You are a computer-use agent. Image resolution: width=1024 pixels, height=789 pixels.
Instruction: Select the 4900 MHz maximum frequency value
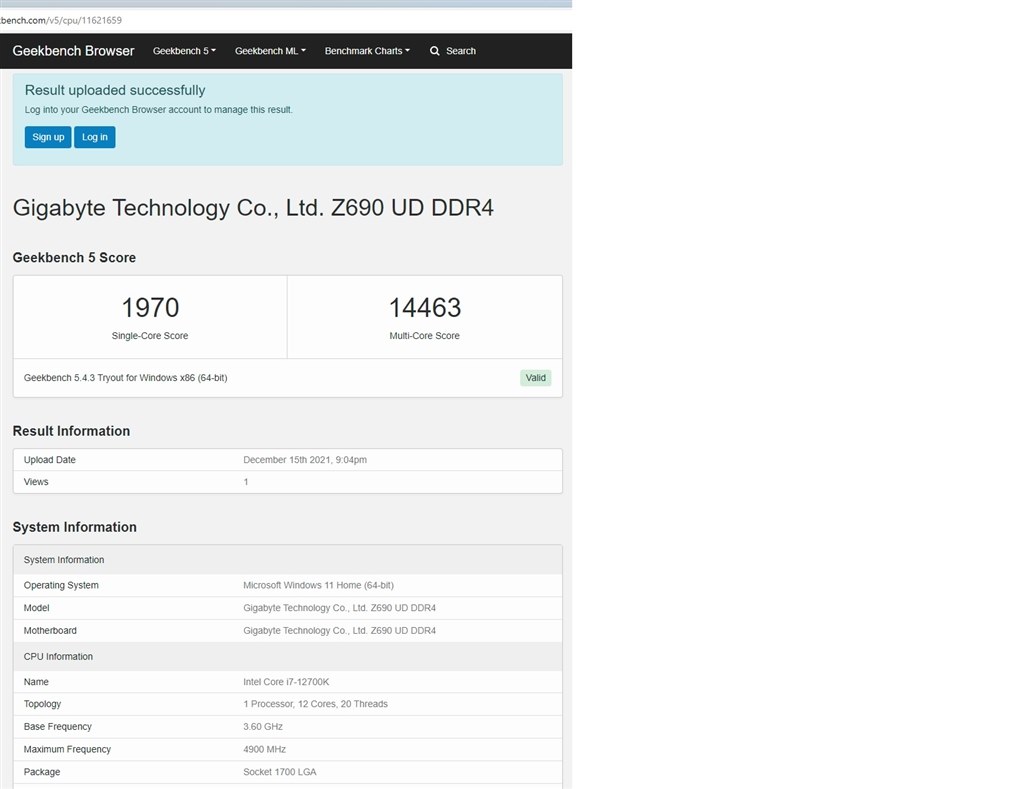(x=264, y=749)
